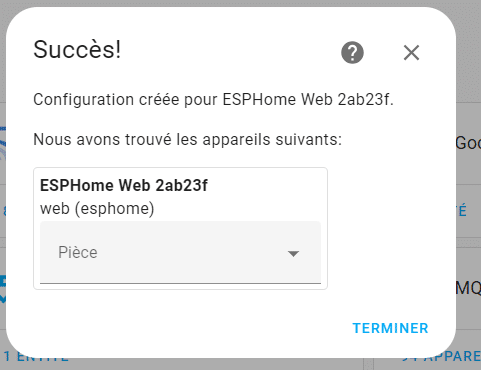Viewport: 481px width, 370px height.
Task: Click the grey divider at bottom center edge
Action: (x=368, y=364)
